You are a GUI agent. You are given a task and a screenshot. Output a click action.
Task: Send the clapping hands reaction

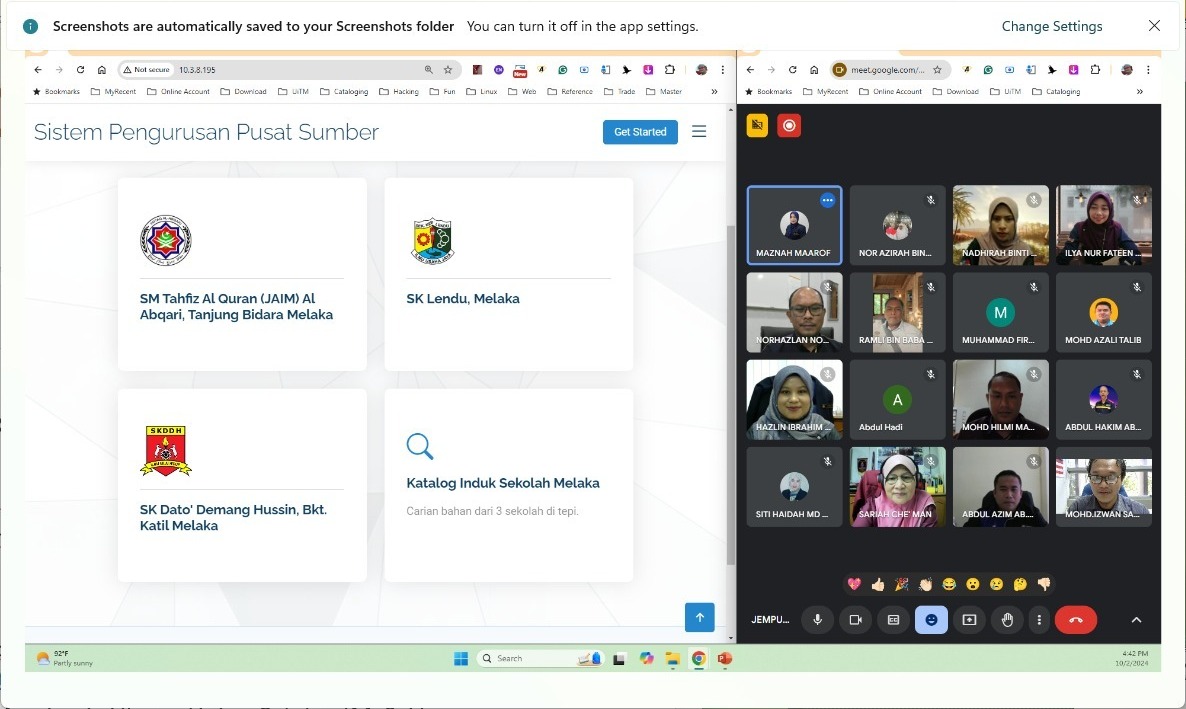click(x=925, y=584)
